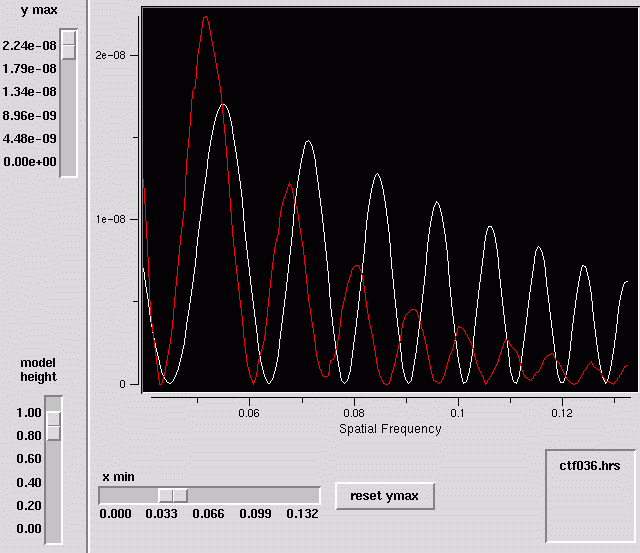Click the model height trough below handle
This screenshot has width=640, height=553.
(53, 491)
